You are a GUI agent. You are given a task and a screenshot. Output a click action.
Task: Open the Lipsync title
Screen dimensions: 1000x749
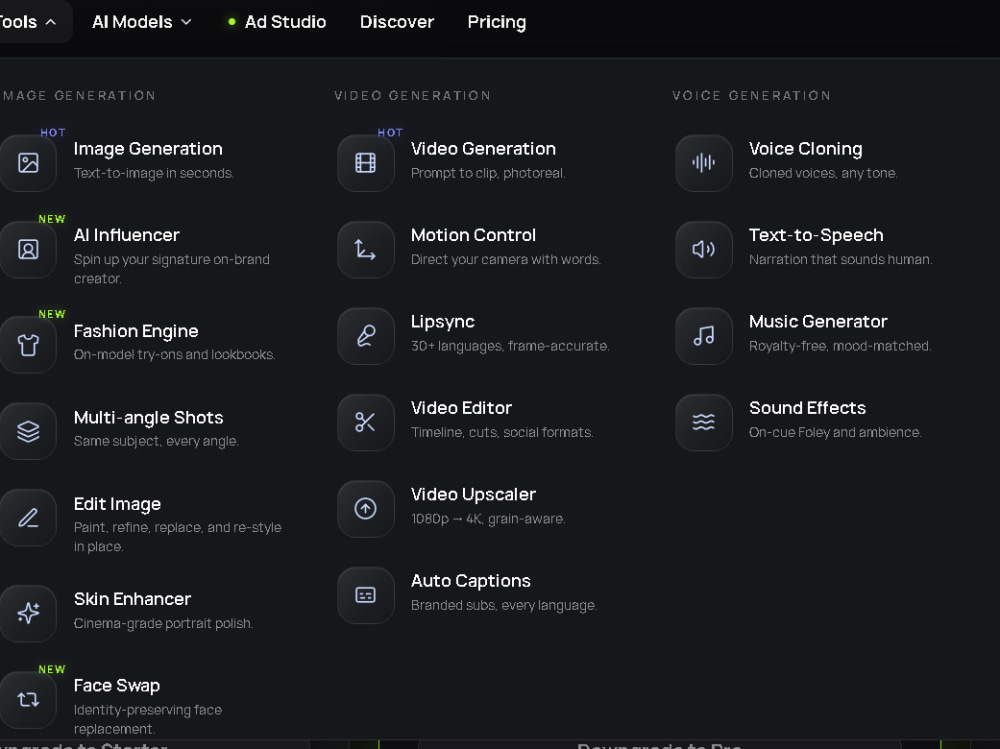point(443,322)
